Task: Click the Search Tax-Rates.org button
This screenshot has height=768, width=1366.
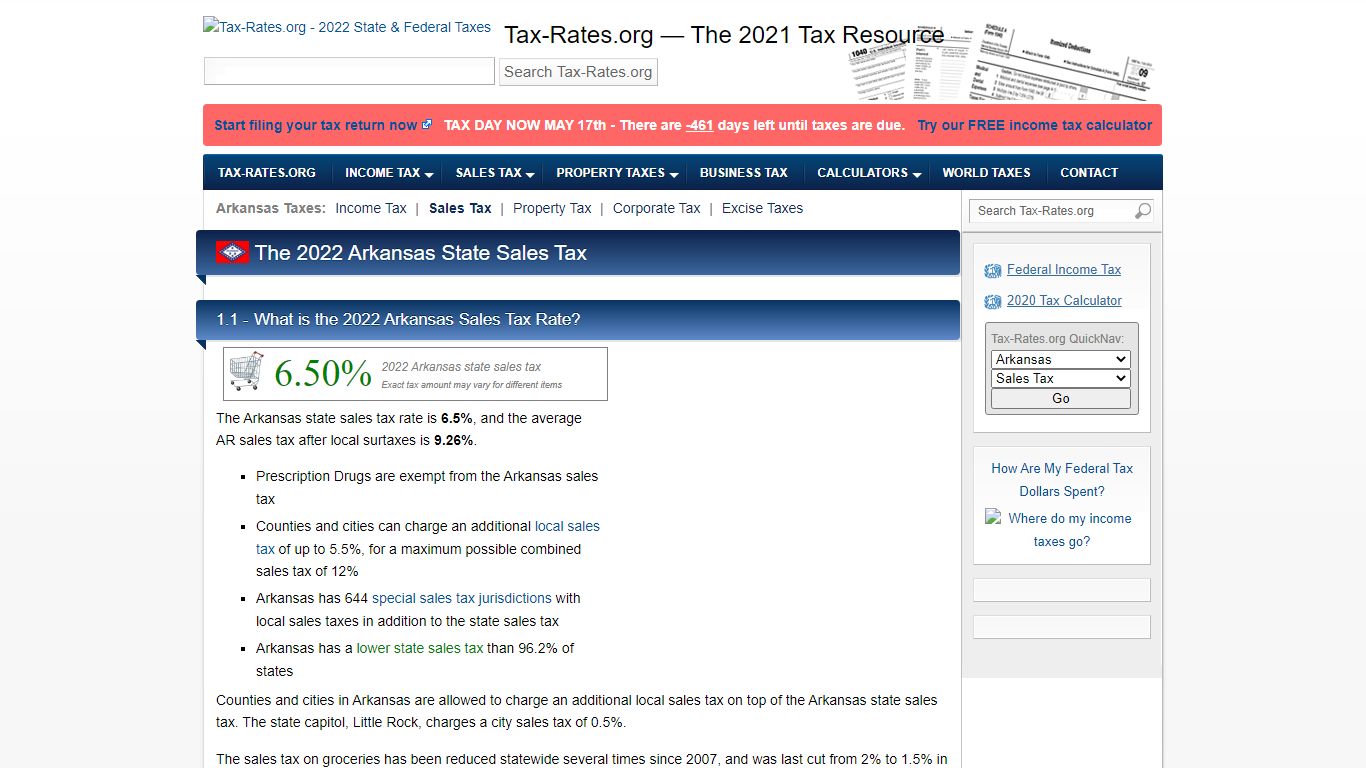Action: coord(578,72)
